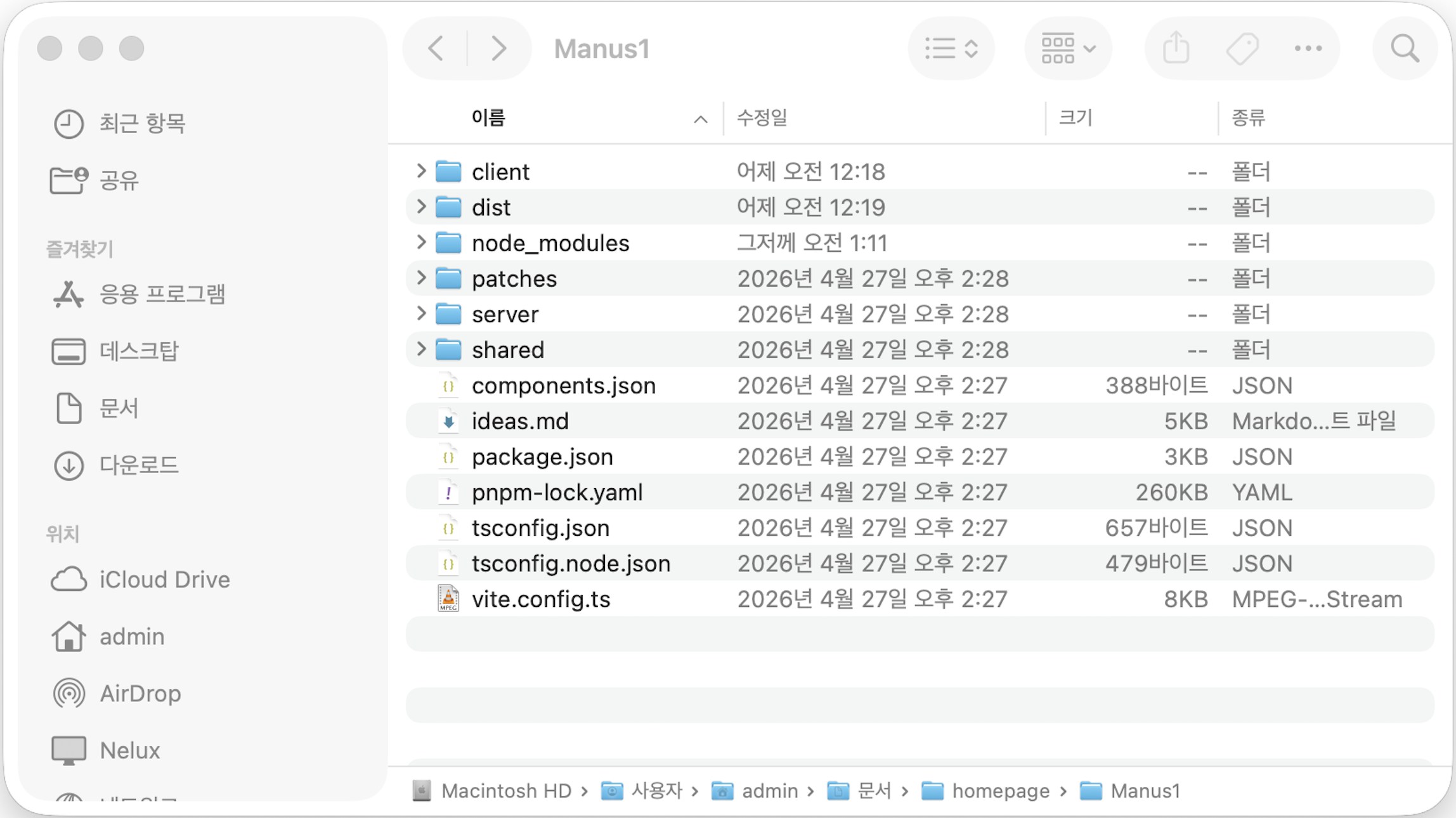Image resolution: width=1456 pixels, height=818 pixels.
Task: Go forward with the right arrow
Action: pyautogui.click(x=499, y=48)
